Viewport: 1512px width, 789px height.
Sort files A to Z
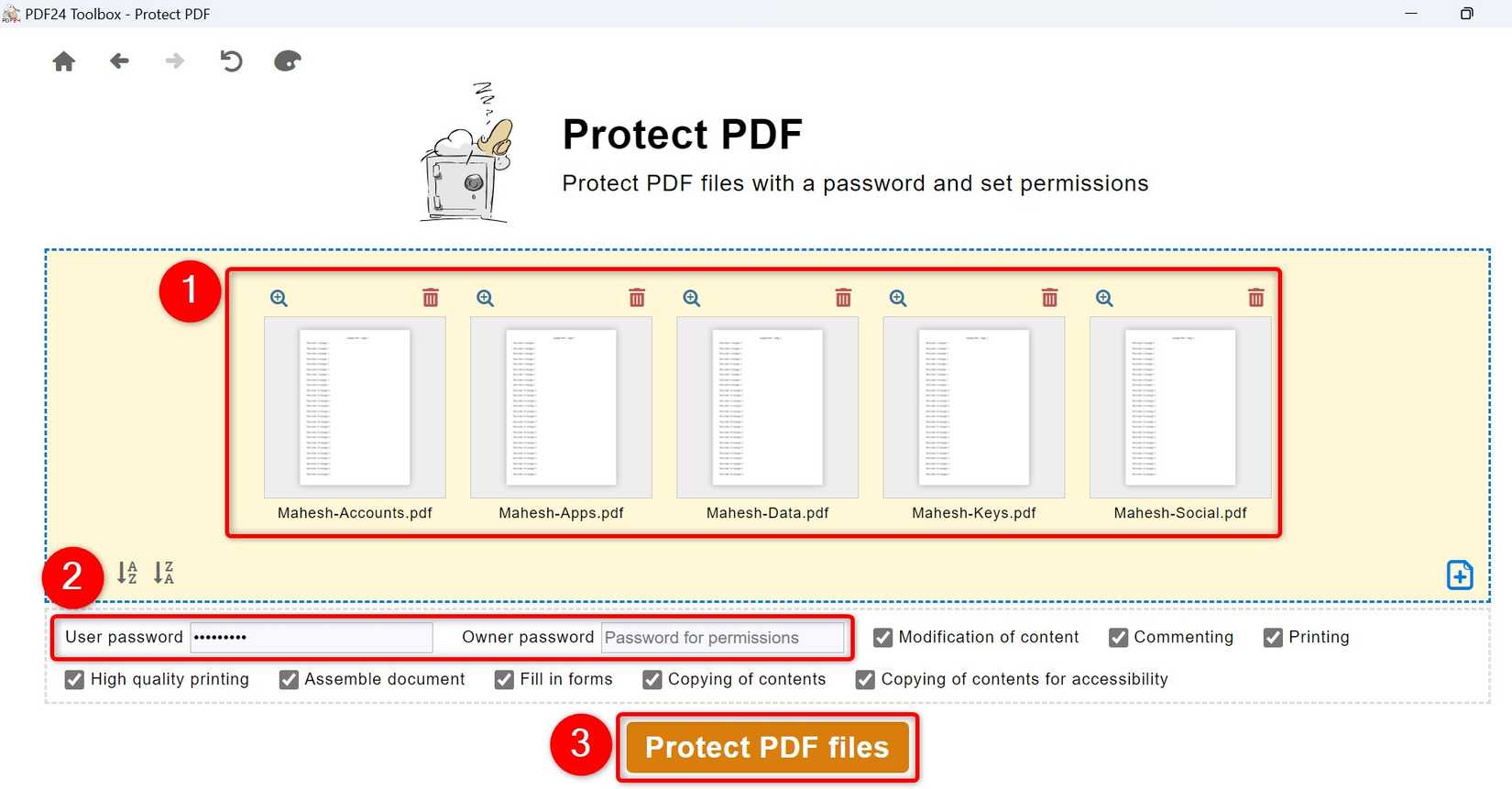(126, 573)
